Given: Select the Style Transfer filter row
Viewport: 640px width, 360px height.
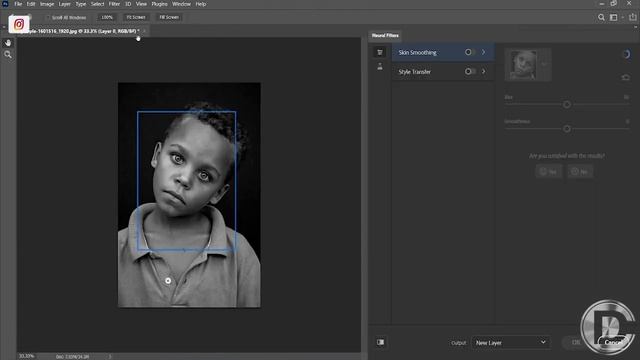Looking at the screenshot, I should pos(443,71).
